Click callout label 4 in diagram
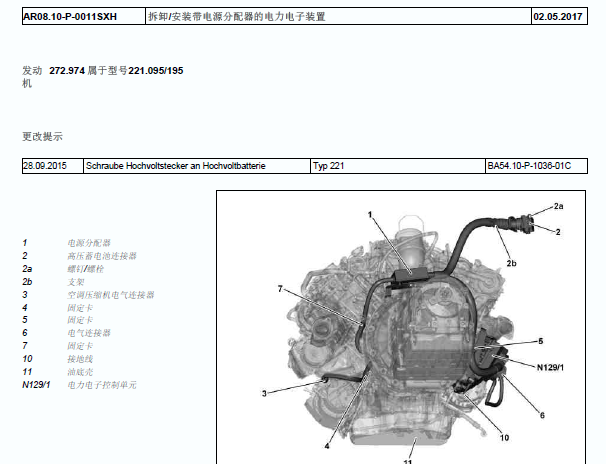The image size is (606, 464). [x=327, y=446]
